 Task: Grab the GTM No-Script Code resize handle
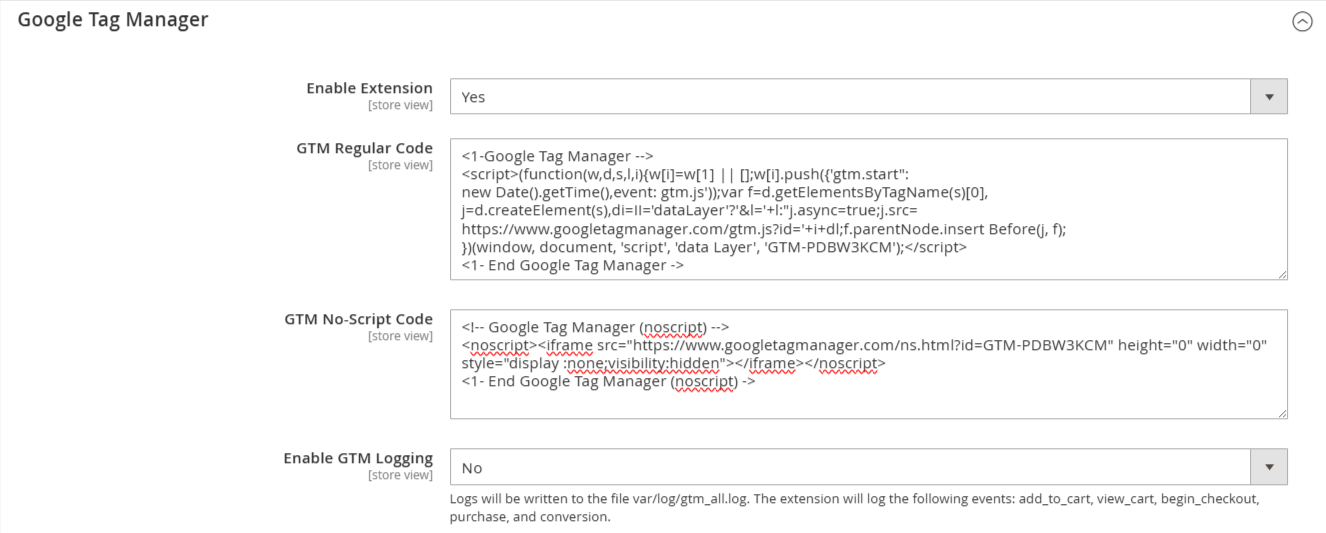[x=1281, y=412]
